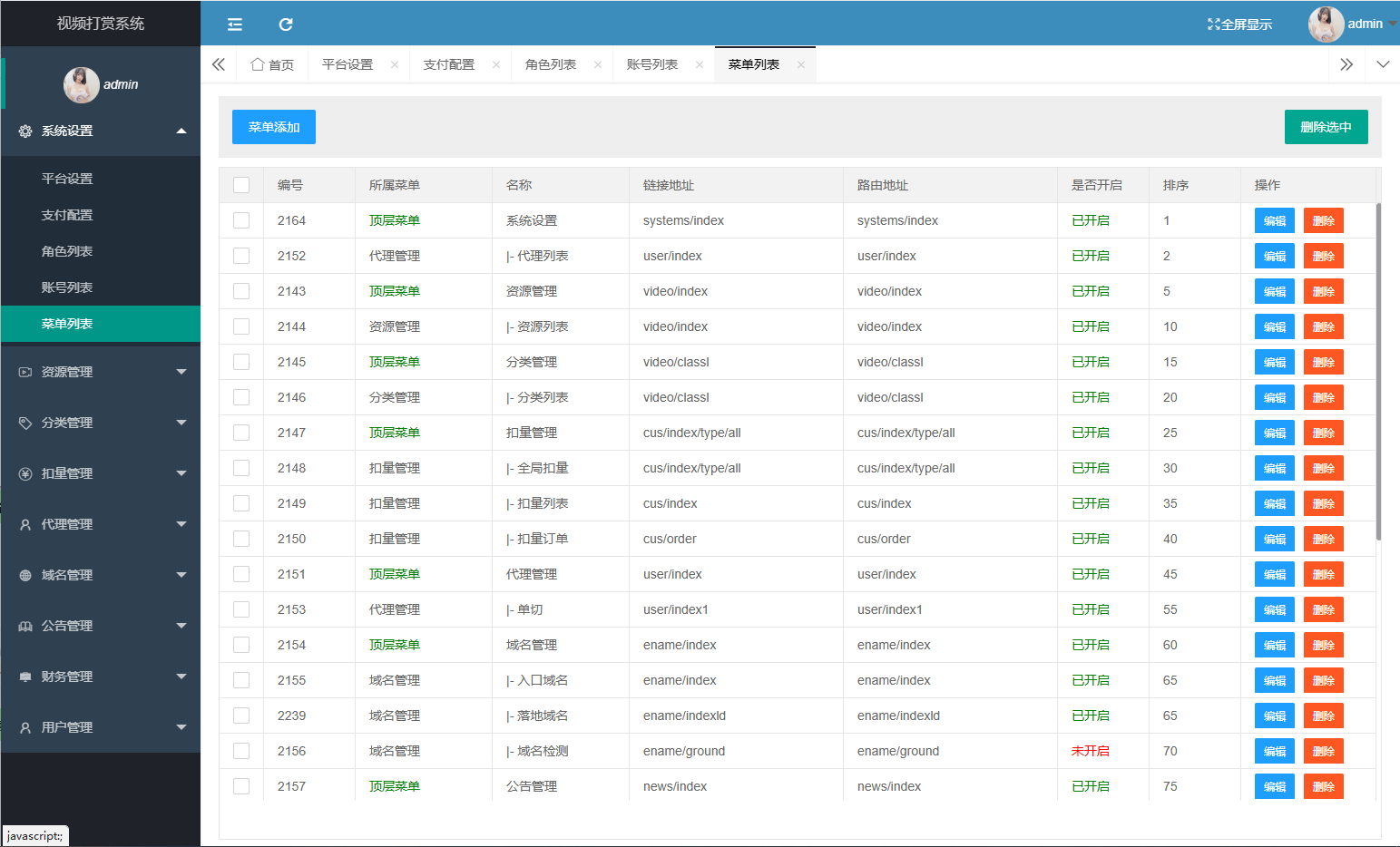This screenshot has width=1400, height=847.
Task: Click the 菜单添加 button
Action: click(274, 127)
